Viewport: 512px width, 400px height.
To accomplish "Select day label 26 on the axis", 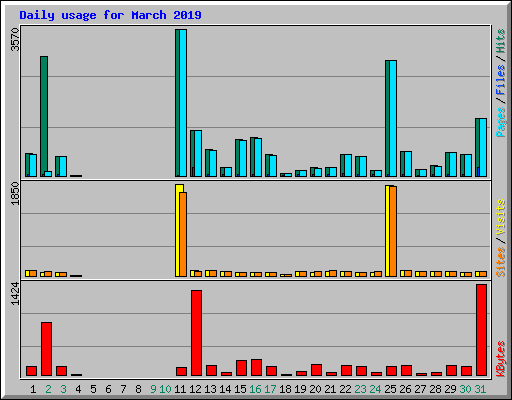I will [x=405, y=389].
